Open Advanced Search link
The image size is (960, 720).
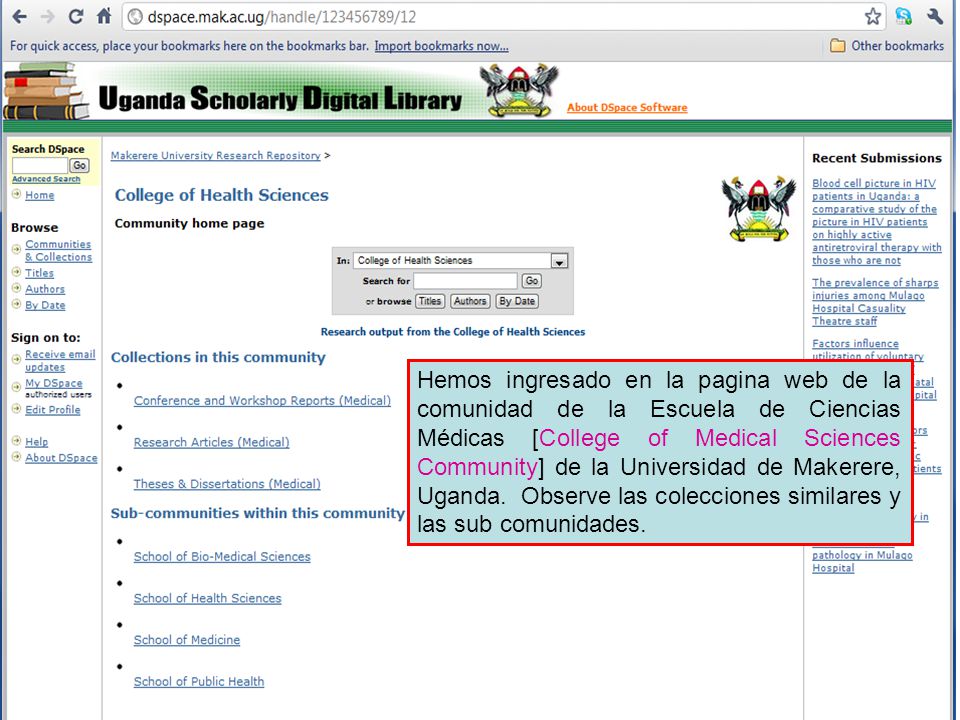pyautogui.click(x=46, y=179)
